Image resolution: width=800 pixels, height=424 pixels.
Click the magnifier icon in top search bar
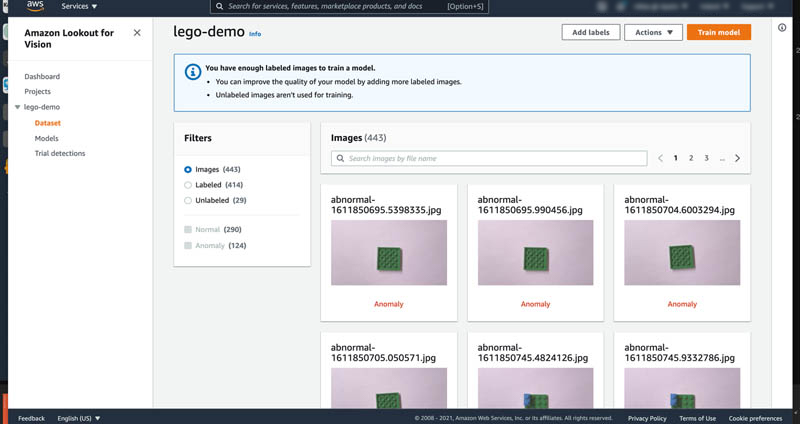219,6
